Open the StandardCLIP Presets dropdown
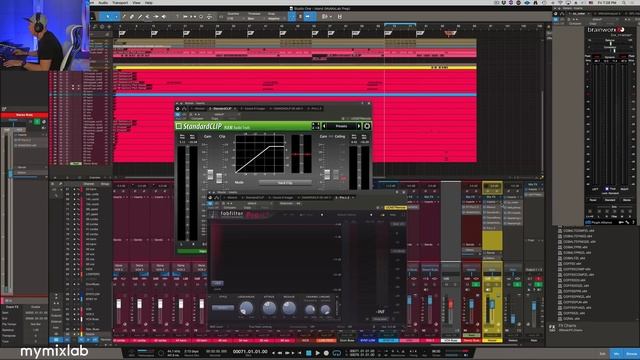Screen dimensions: 640x360 pyautogui.click(x=341, y=126)
